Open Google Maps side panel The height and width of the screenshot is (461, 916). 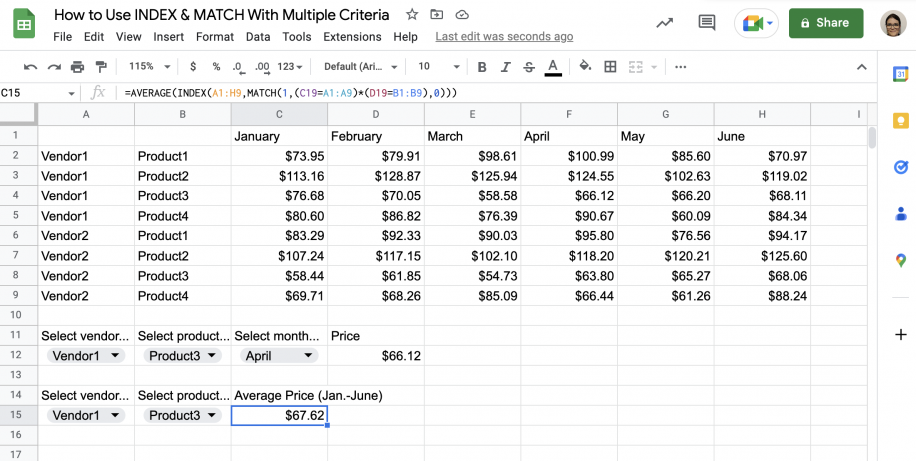[900, 261]
